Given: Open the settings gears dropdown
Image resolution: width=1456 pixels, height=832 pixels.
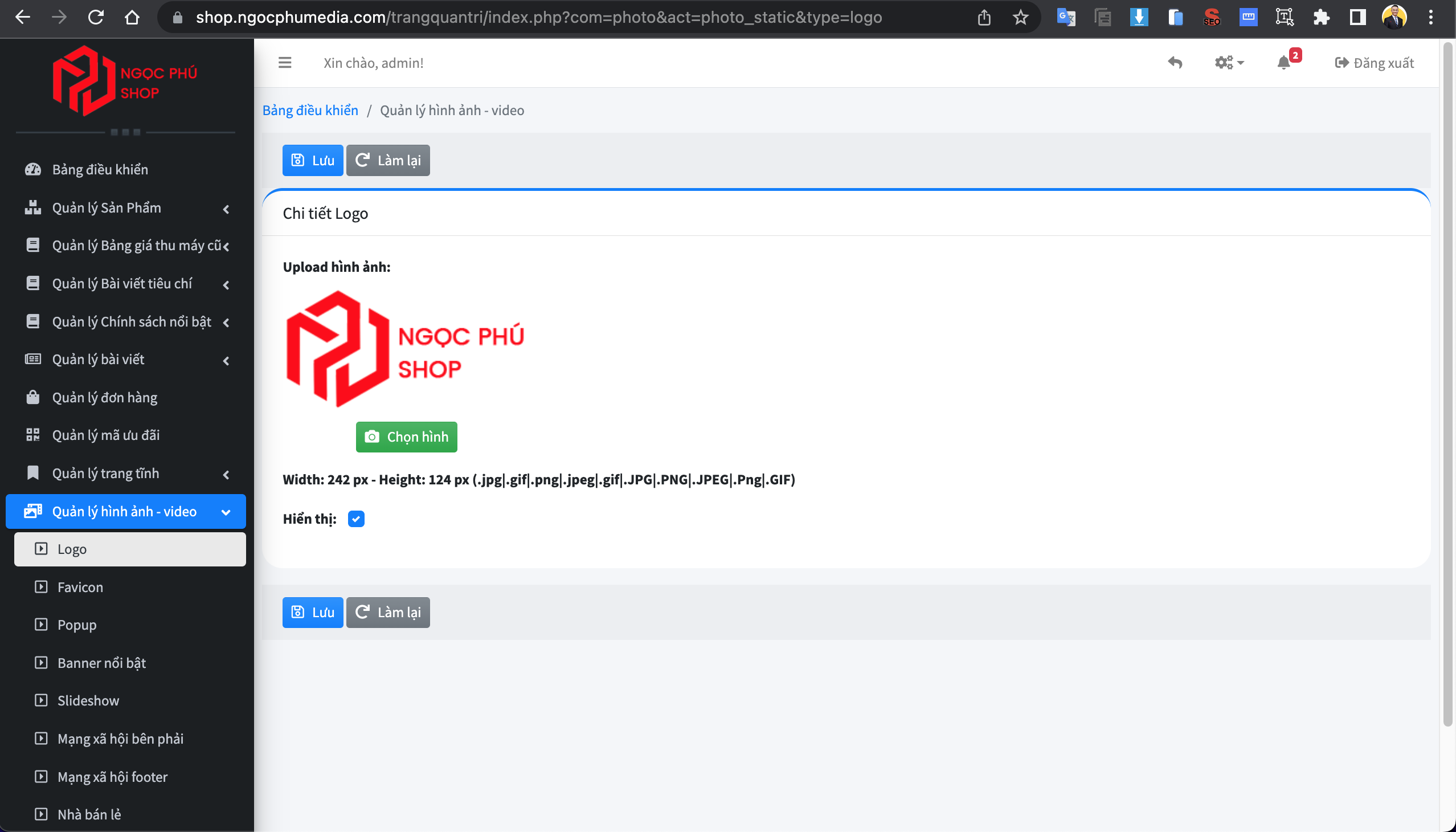Looking at the screenshot, I should (1229, 62).
